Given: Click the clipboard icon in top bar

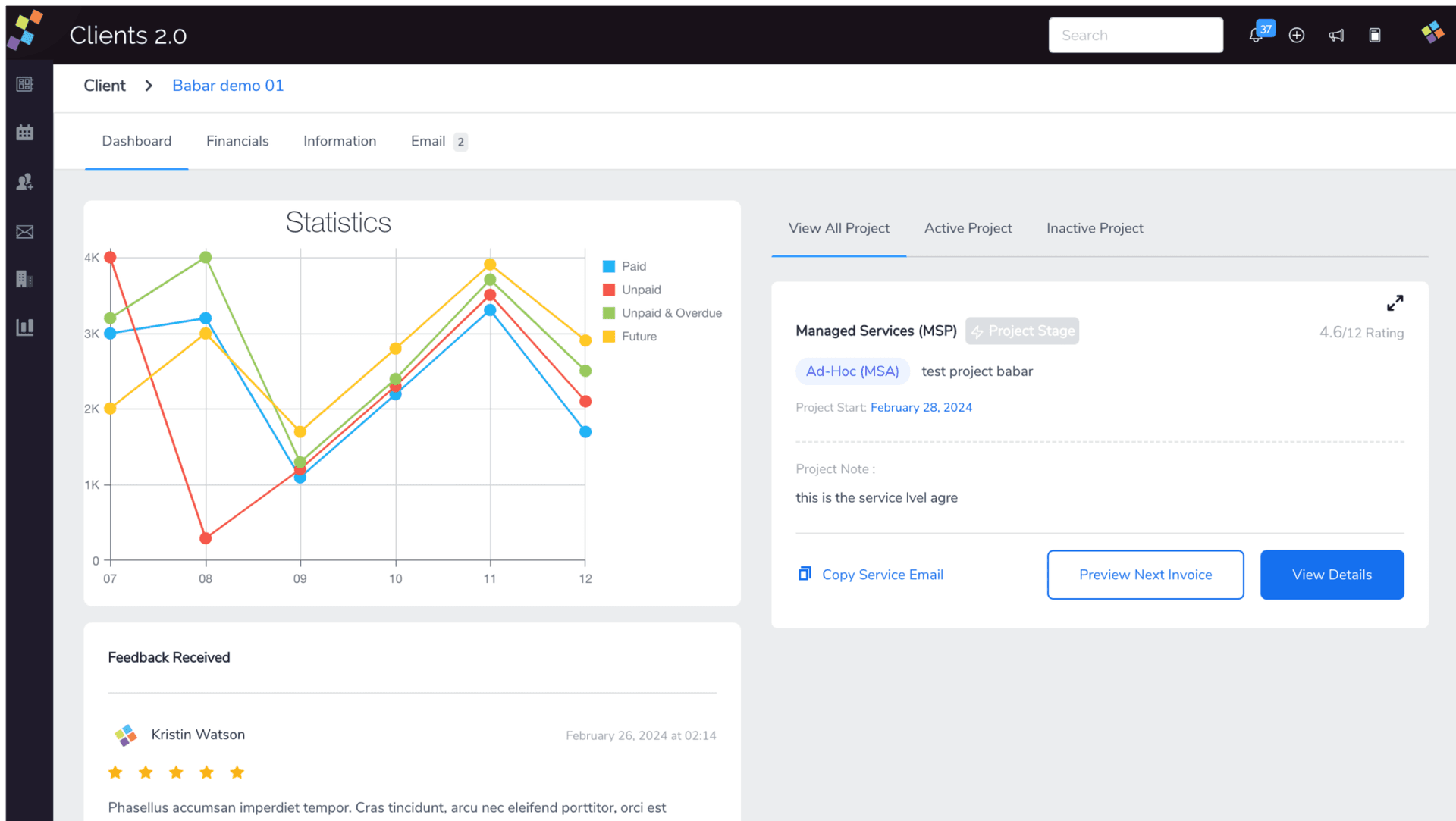Looking at the screenshot, I should pyautogui.click(x=1375, y=35).
